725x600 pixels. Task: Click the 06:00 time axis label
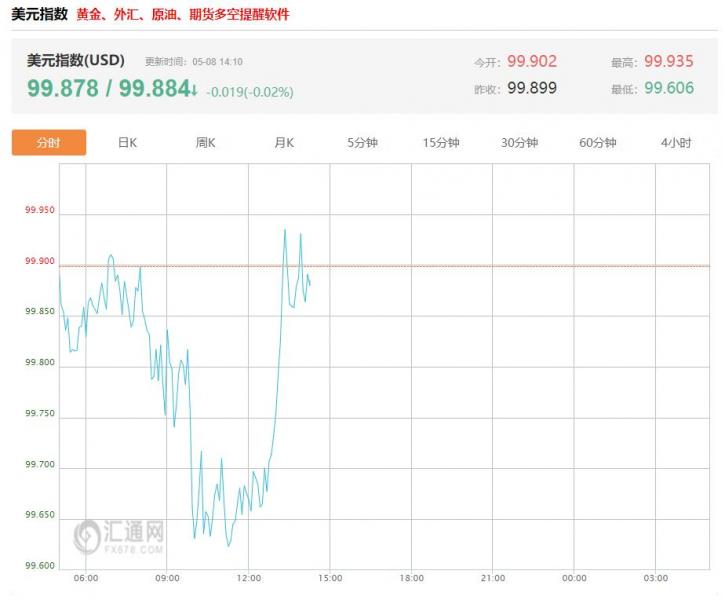(x=86, y=578)
